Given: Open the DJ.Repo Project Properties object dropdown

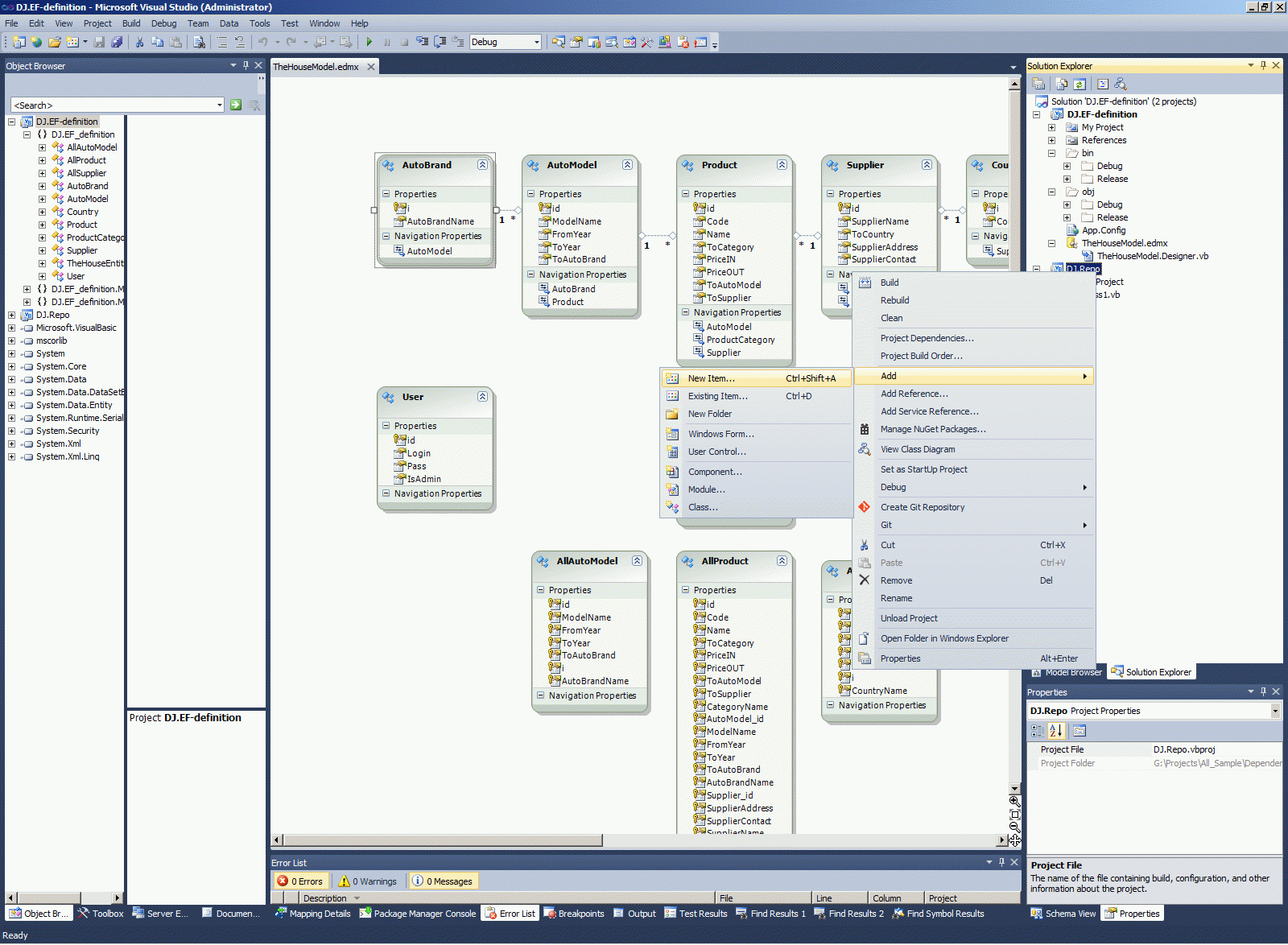Looking at the screenshot, I should tap(1275, 711).
